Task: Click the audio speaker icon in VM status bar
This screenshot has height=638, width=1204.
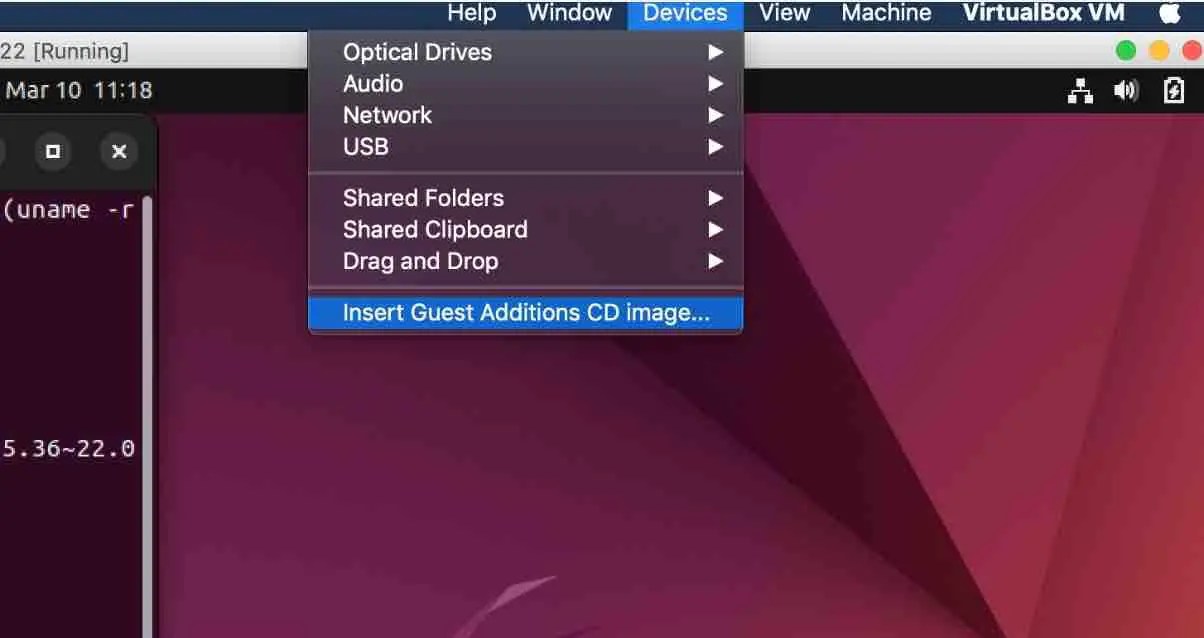Action: pyautogui.click(x=1127, y=90)
